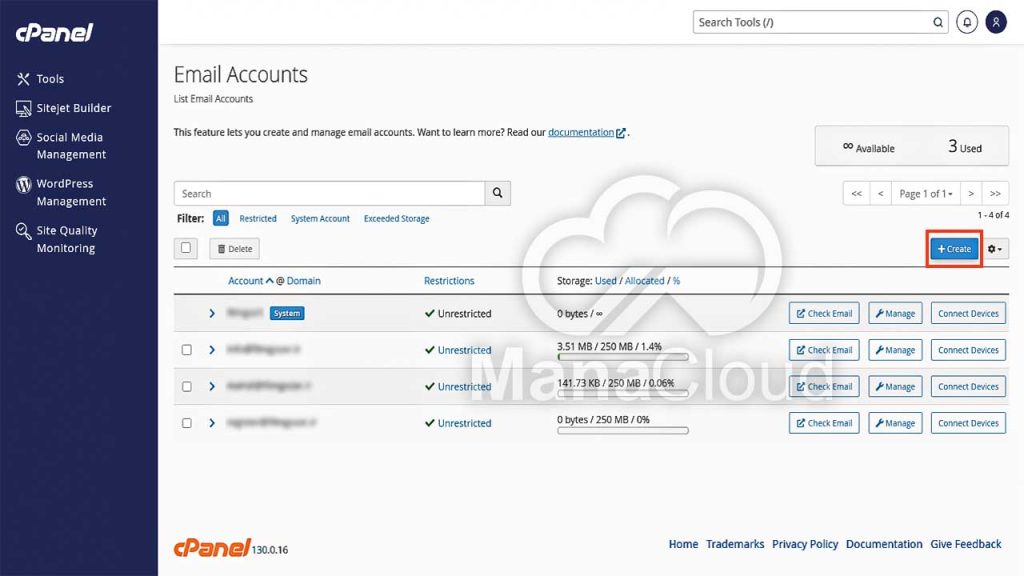Open Site Quality Monitoring in sidebar
This screenshot has width=1024, height=576.
click(67, 239)
